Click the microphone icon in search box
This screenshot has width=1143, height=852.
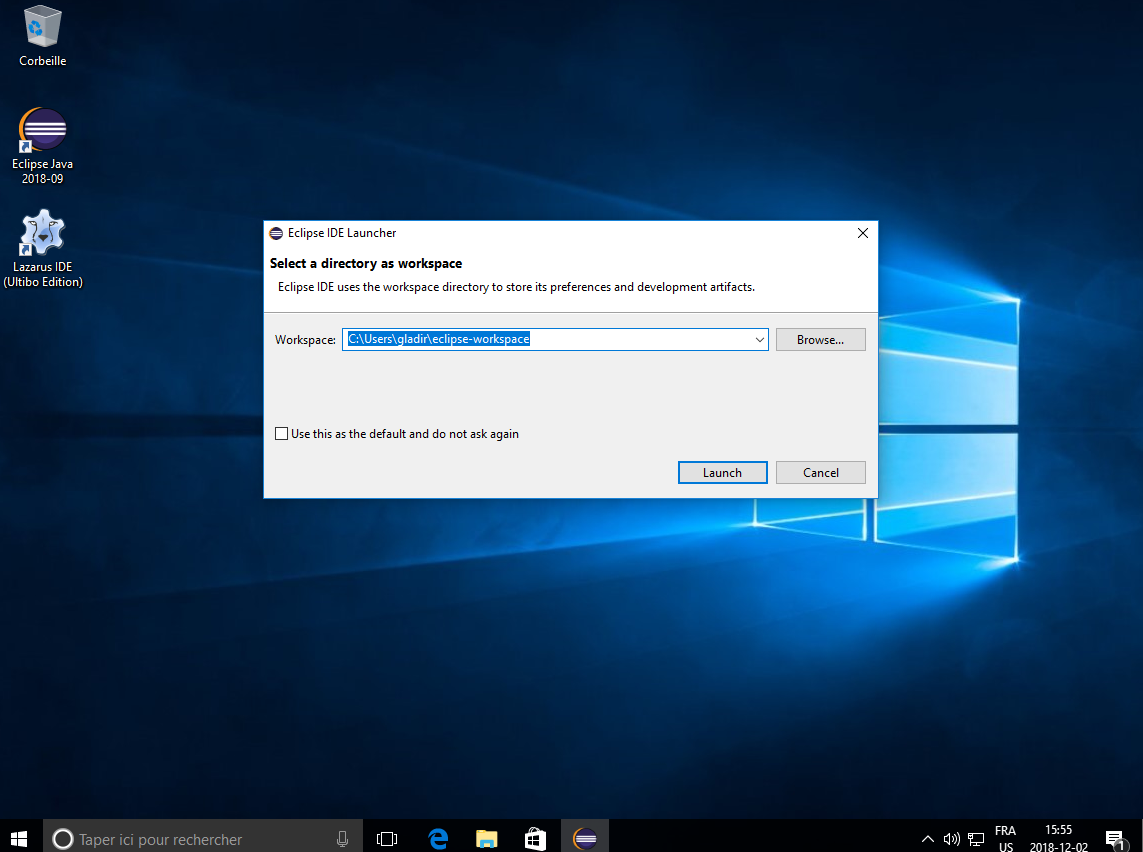pos(343,838)
